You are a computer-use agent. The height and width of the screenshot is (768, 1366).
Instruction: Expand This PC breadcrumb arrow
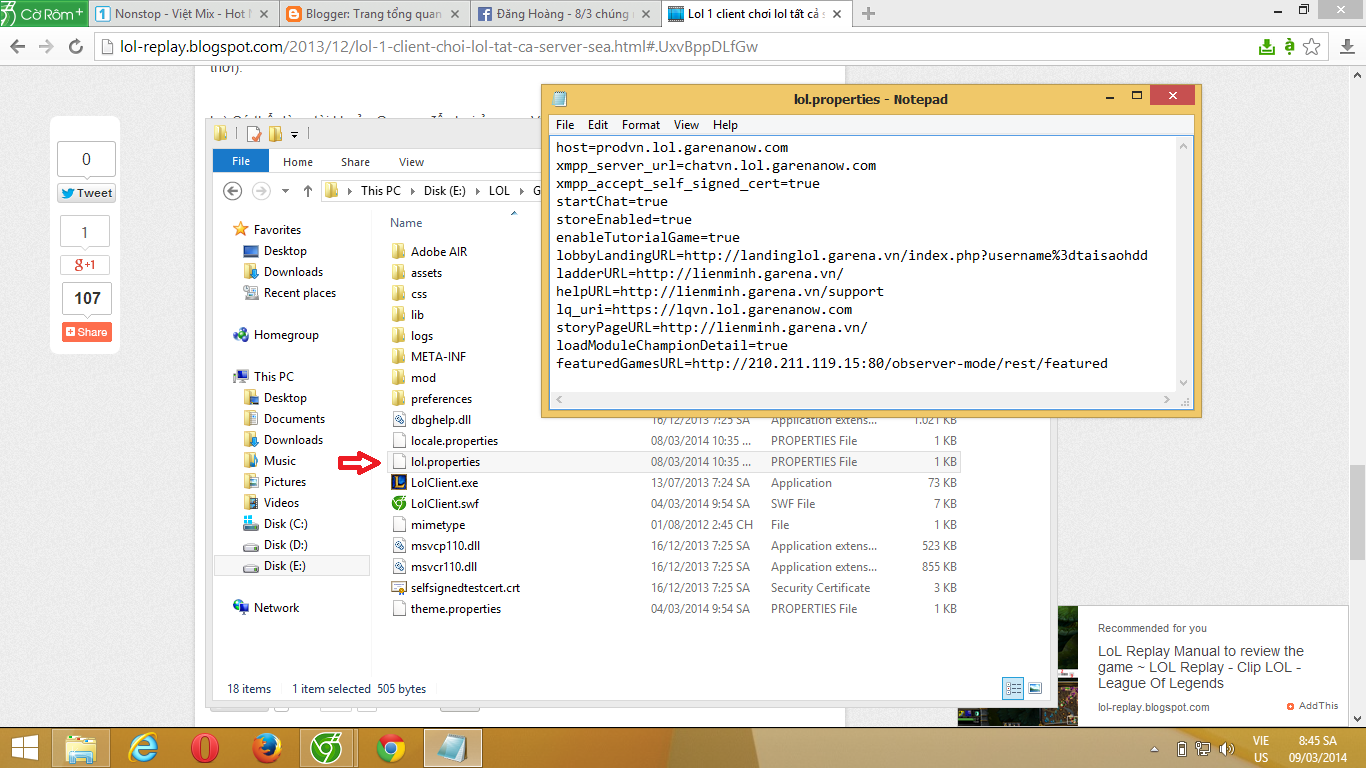pyautogui.click(x=412, y=190)
